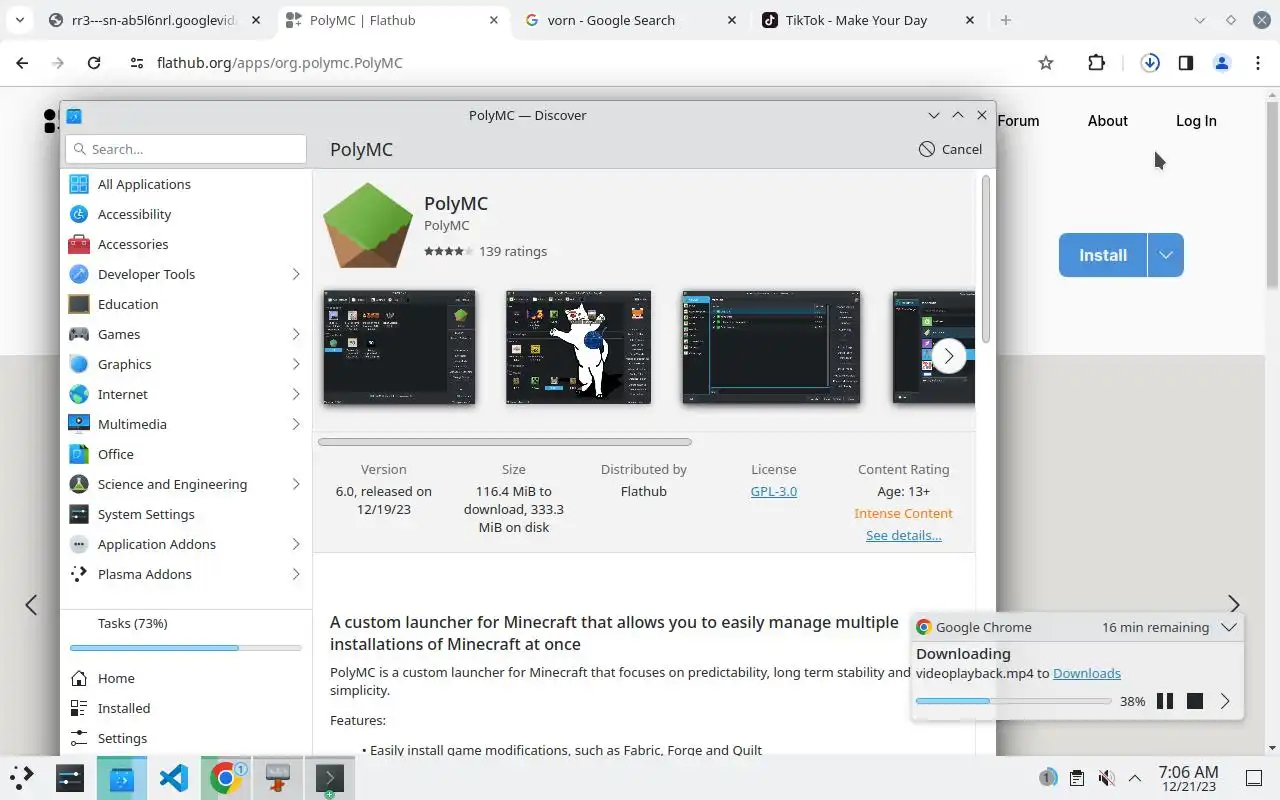1280x800 pixels.
Task: Bookmark this page with star icon
Action: (x=1046, y=62)
